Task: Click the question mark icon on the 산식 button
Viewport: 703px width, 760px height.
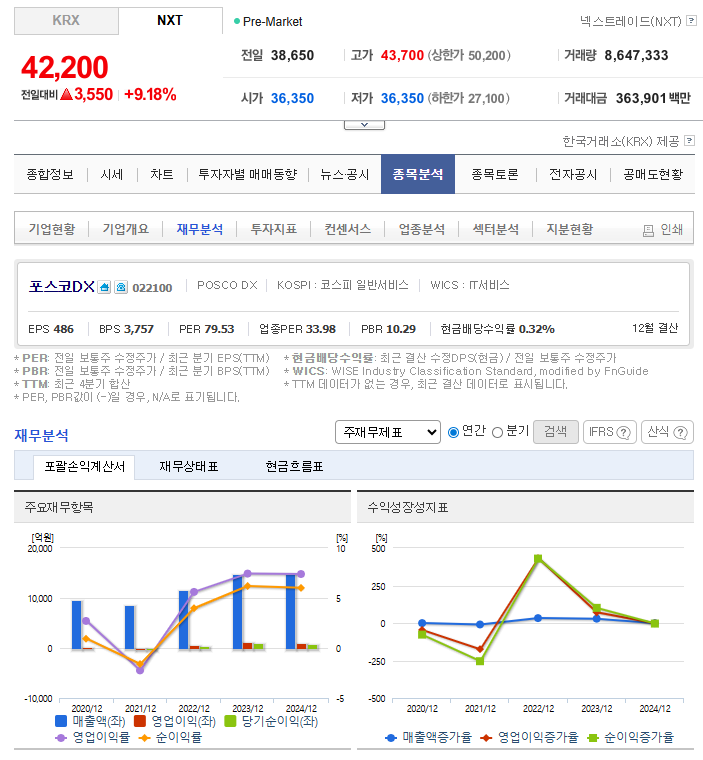Action: tap(681, 432)
